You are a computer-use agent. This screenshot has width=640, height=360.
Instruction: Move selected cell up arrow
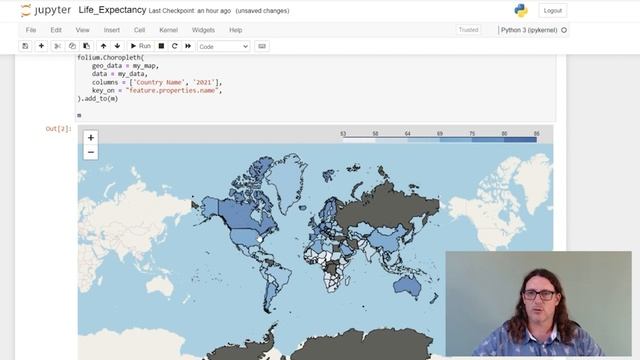point(103,46)
